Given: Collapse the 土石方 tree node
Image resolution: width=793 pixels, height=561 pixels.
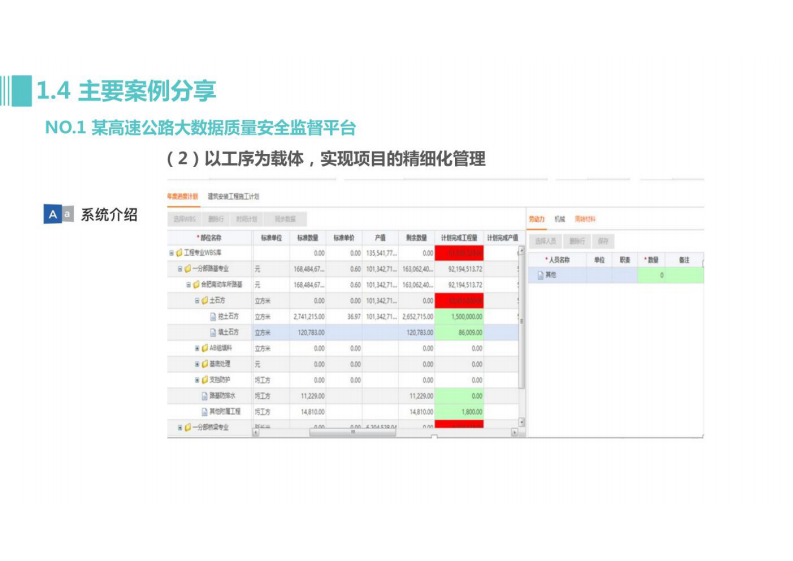Looking at the screenshot, I should (x=197, y=300).
